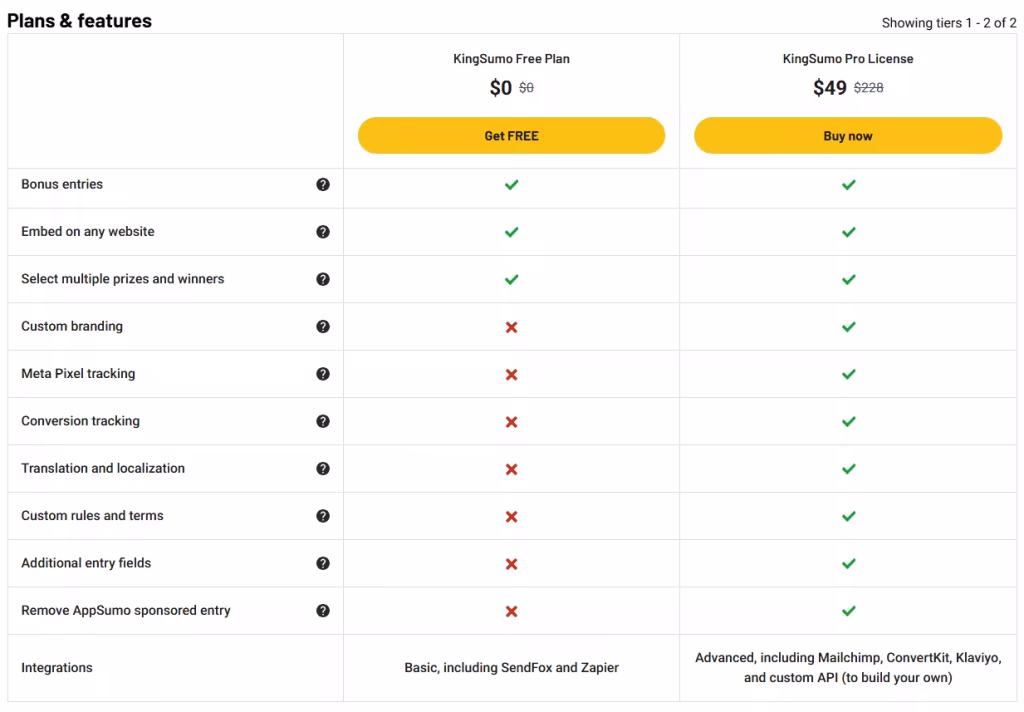Open the tooltip icon for Meta Pixel tracking
Image resolution: width=1024 pixels, height=712 pixels.
point(323,373)
